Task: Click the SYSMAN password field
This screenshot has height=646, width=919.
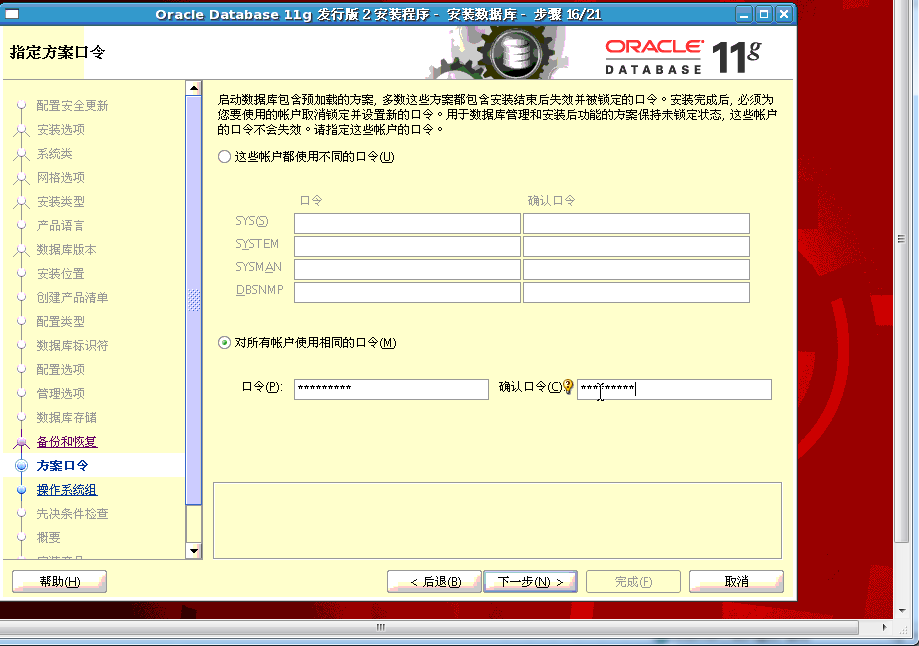Action: [x=407, y=269]
